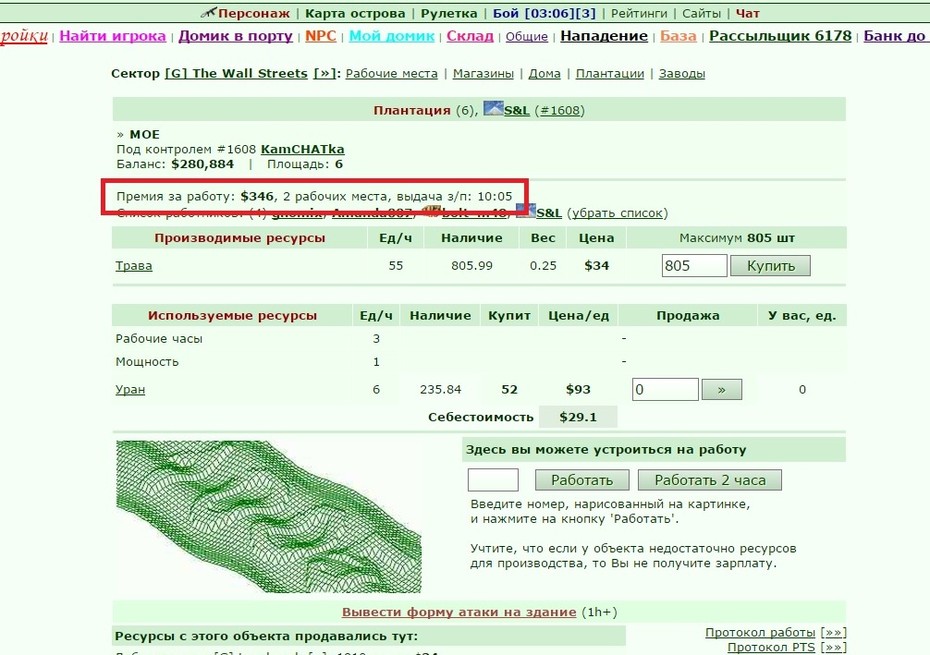Open the Склад link
Image resolution: width=930 pixels, height=655 pixels.
click(x=470, y=36)
